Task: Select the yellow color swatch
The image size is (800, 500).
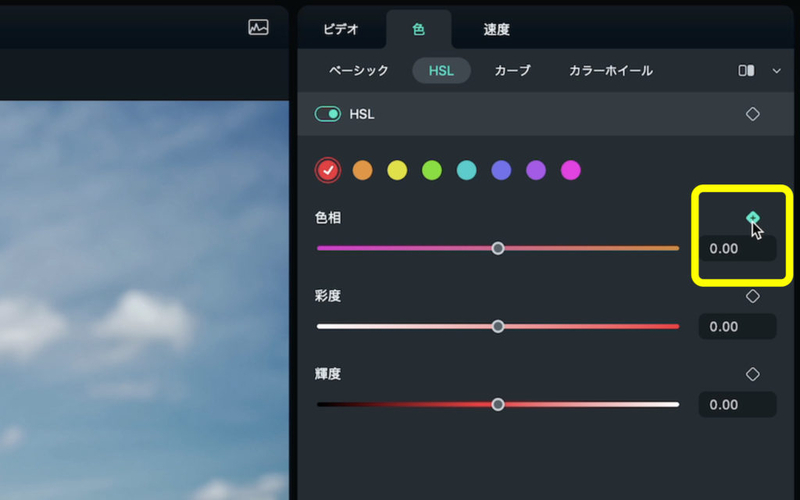Action: coord(397,170)
